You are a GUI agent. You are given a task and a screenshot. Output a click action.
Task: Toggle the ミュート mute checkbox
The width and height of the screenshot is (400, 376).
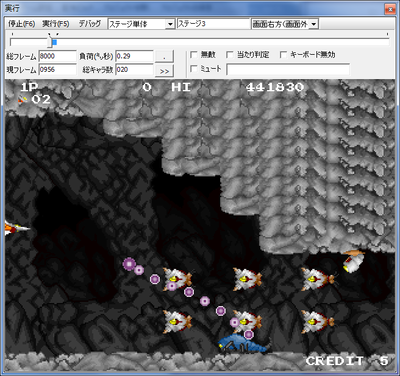click(194, 69)
